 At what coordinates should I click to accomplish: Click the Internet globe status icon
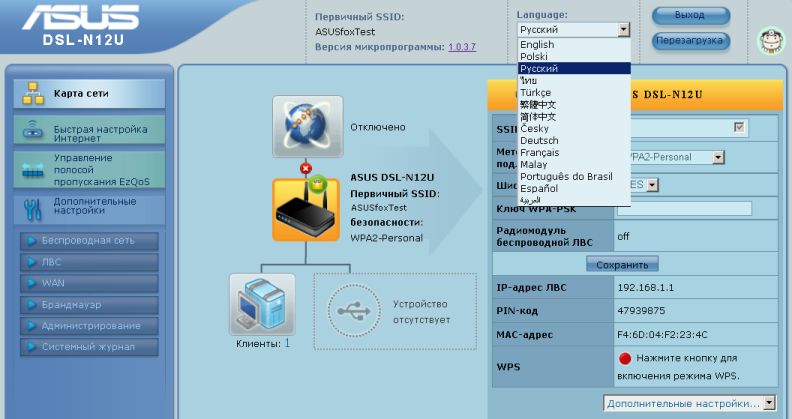[308, 126]
